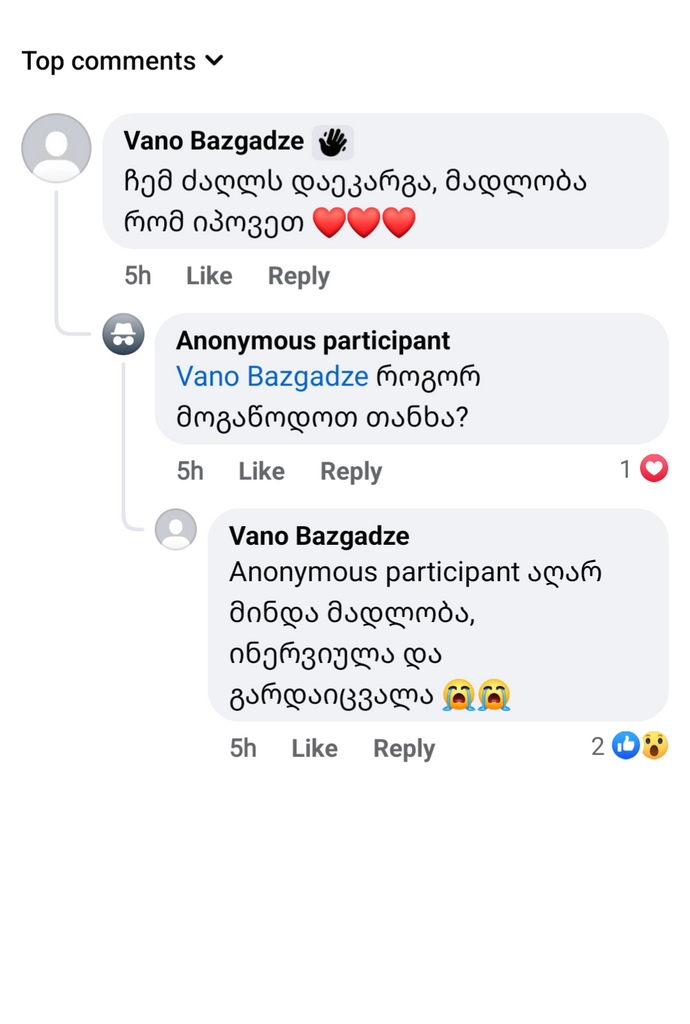
Task: Reply to the Anonymous participant's comment
Action: (x=351, y=471)
